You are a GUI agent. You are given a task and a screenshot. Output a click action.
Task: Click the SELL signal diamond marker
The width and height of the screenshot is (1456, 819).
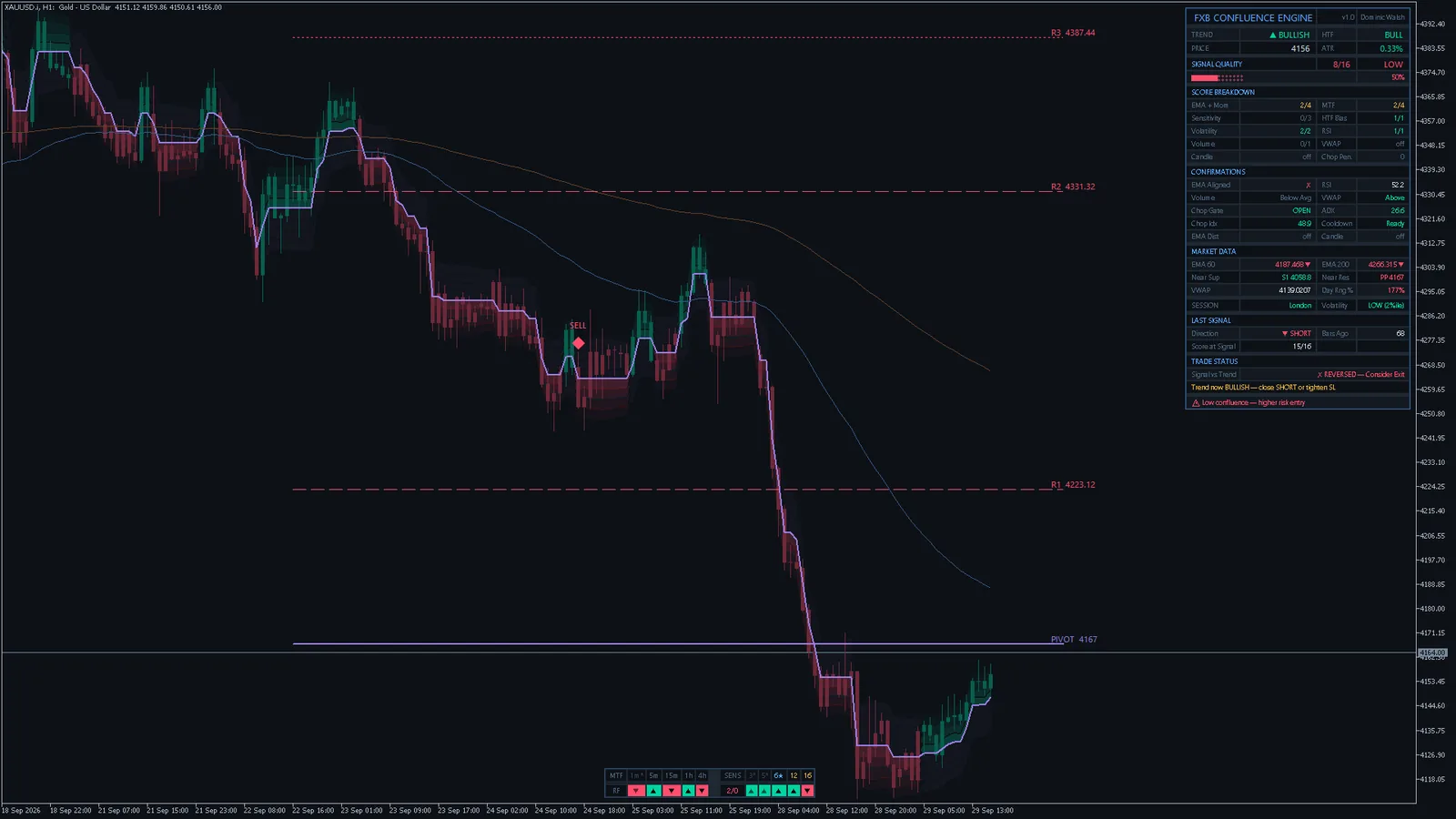point(579,343)
